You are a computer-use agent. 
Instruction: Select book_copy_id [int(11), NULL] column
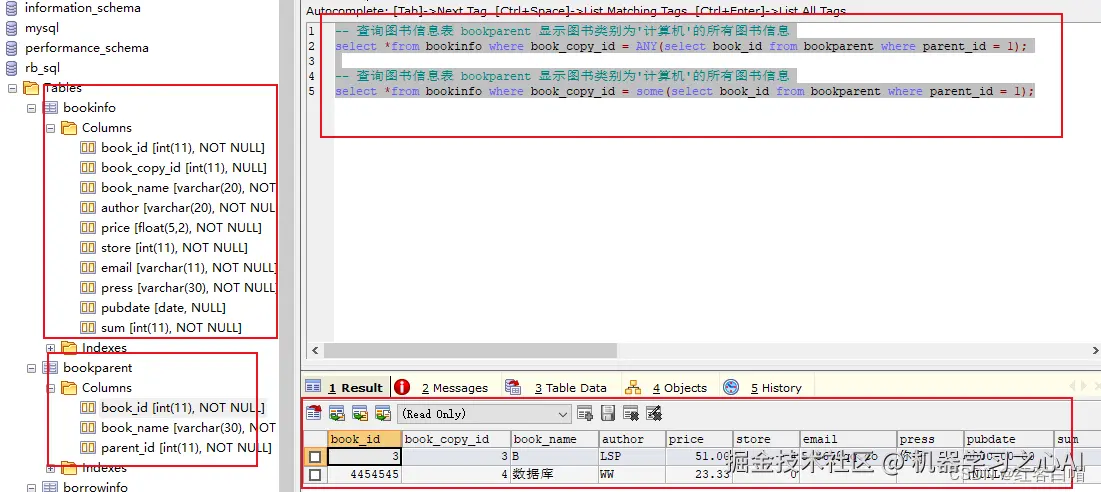point(184,168)
